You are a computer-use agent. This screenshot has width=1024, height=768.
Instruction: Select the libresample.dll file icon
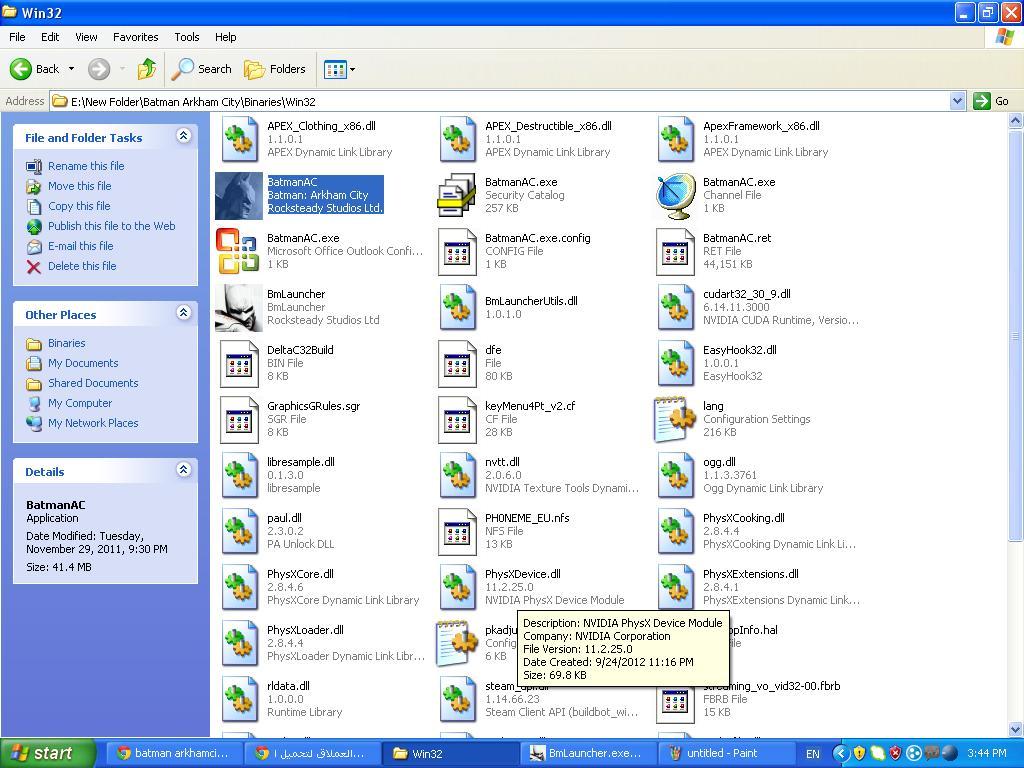point(238,475)
